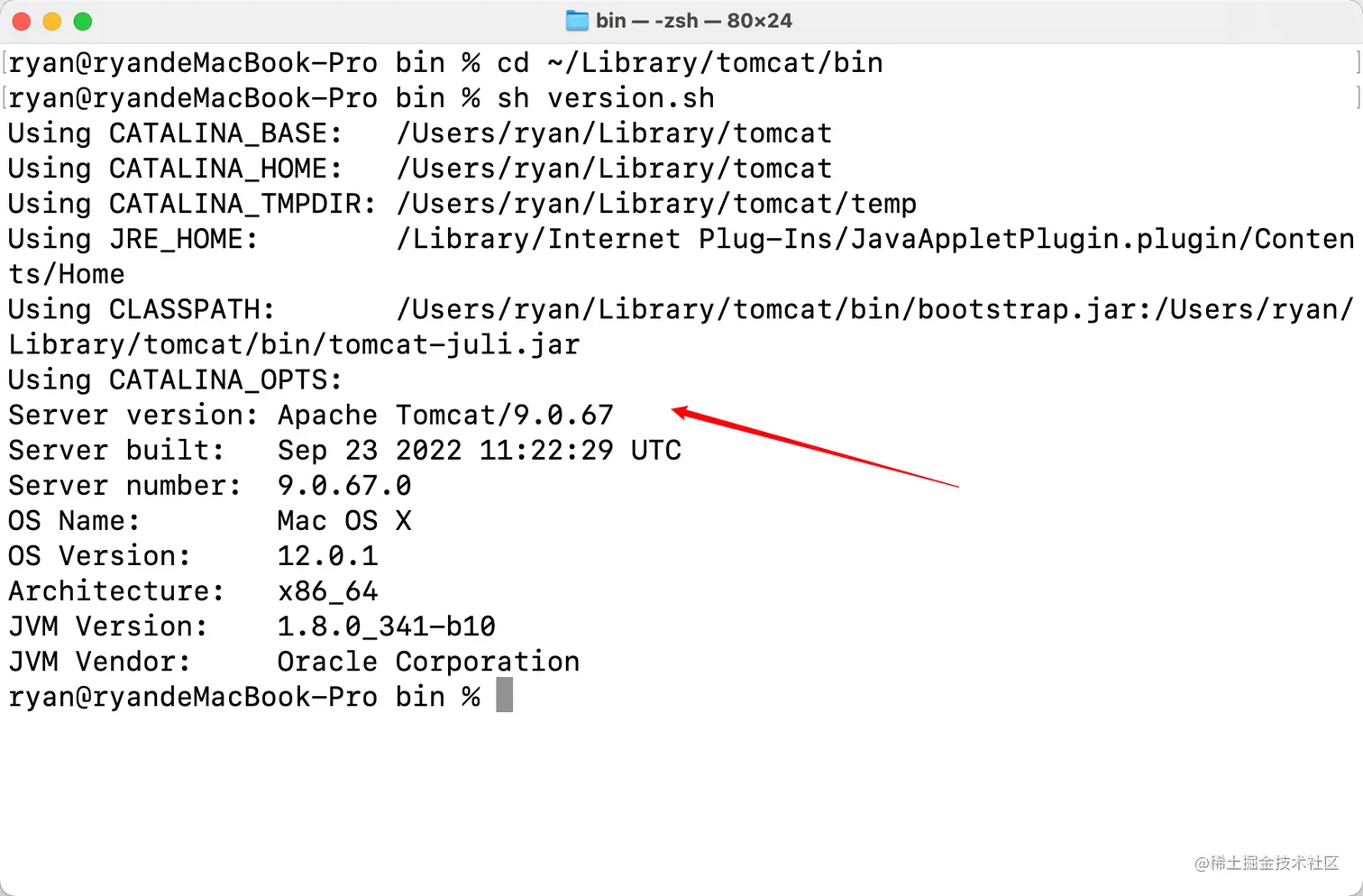Click the line "Library/tomcat/bin/tomcat-juli.jar"
This screenshot has height=896, width=1363.
point(294,344)
